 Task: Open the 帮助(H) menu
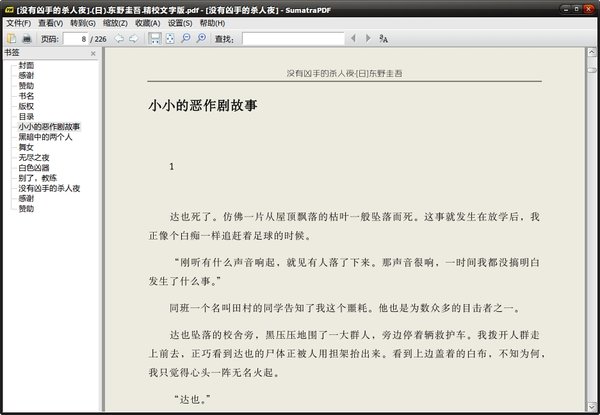212,23
